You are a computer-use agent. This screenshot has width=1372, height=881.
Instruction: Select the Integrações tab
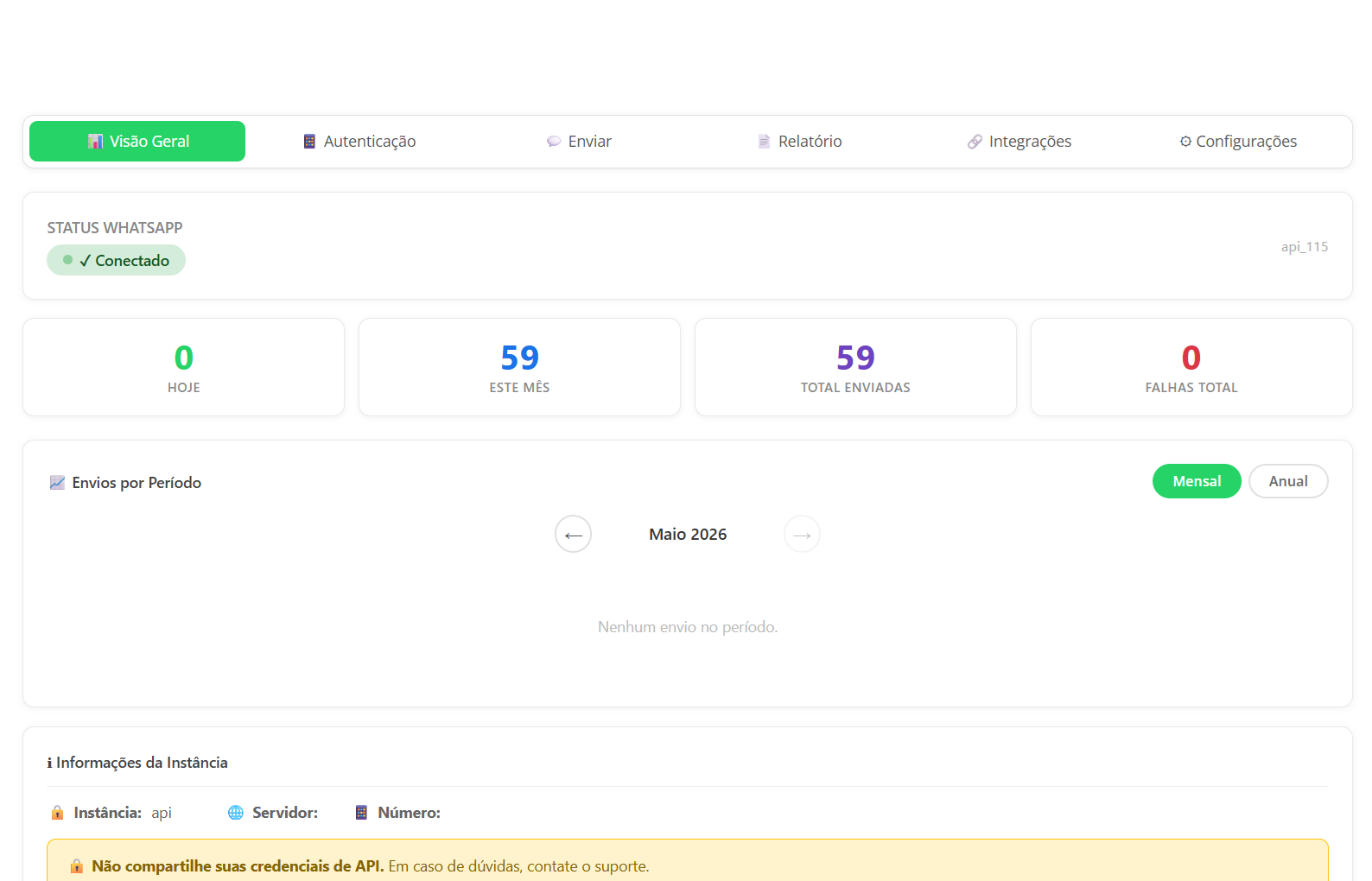[1019, 141]
